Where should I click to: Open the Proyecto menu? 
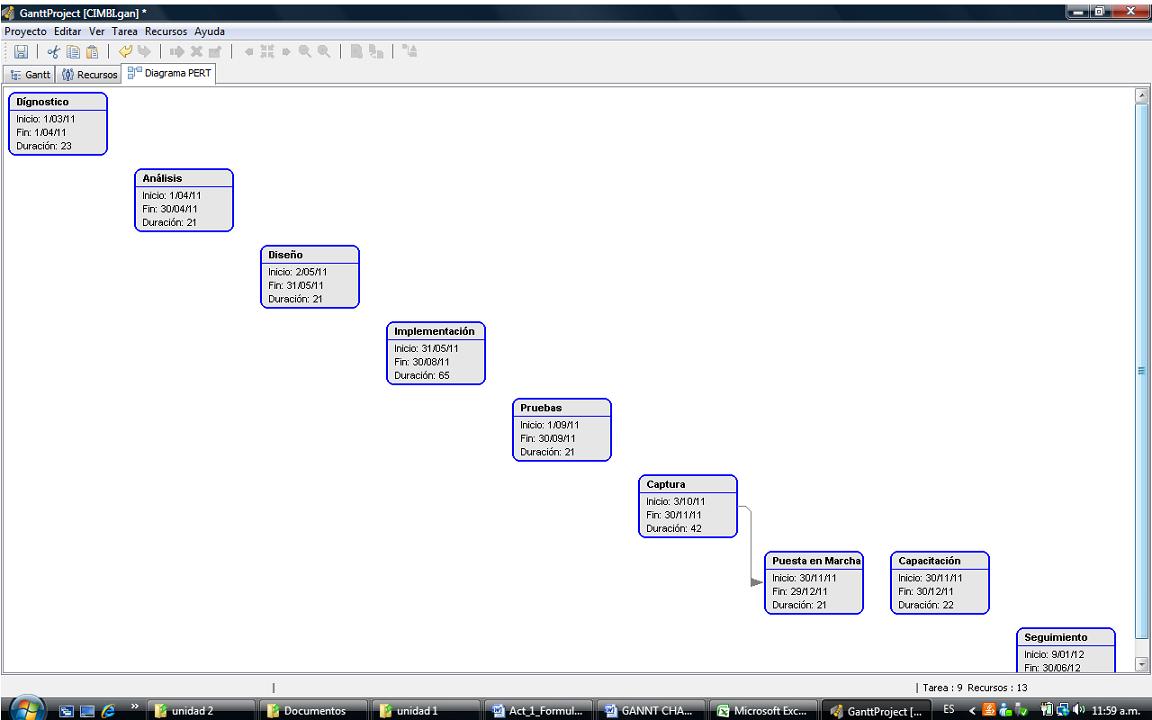[26, 32]
